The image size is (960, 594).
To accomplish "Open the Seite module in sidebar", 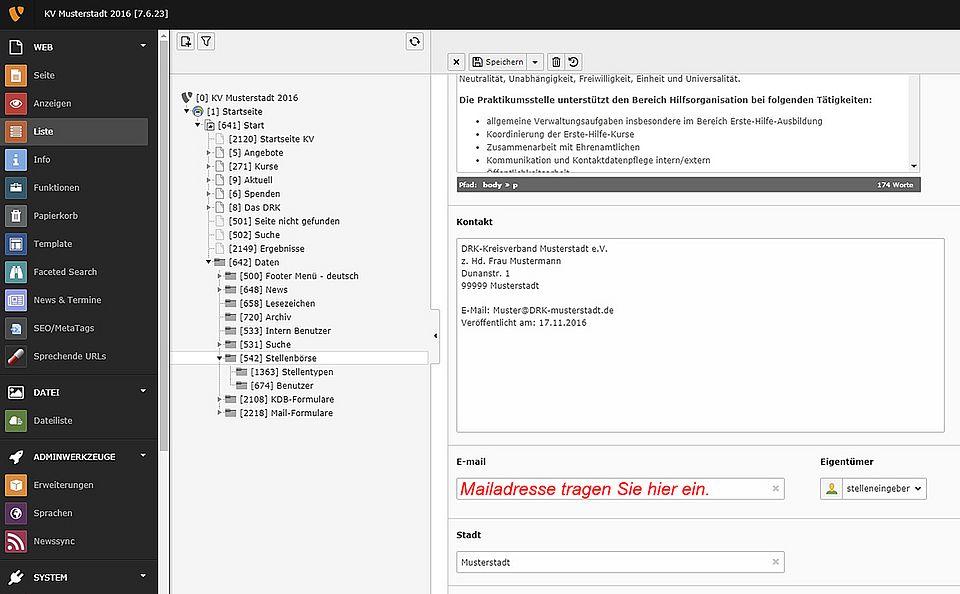I will click(44, 76).
